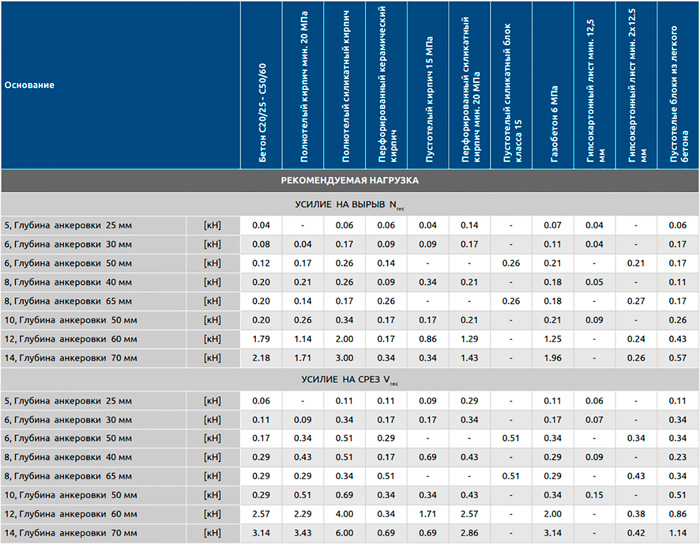Click 'Пустотелый силикатный блок класса 15' header
The height and width of the screenshot is (544, 700).
[511, 85]
